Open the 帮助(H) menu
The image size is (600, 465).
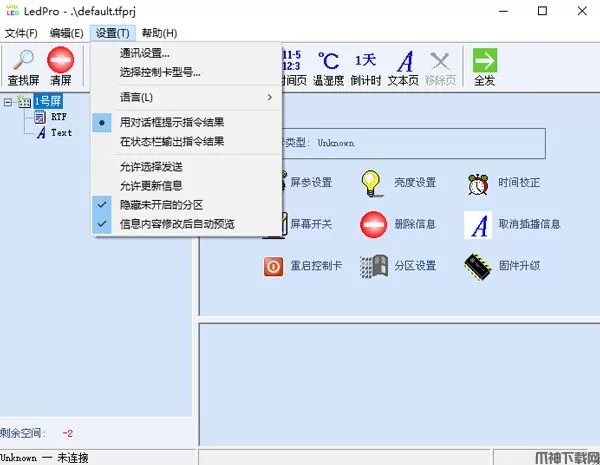159,33
